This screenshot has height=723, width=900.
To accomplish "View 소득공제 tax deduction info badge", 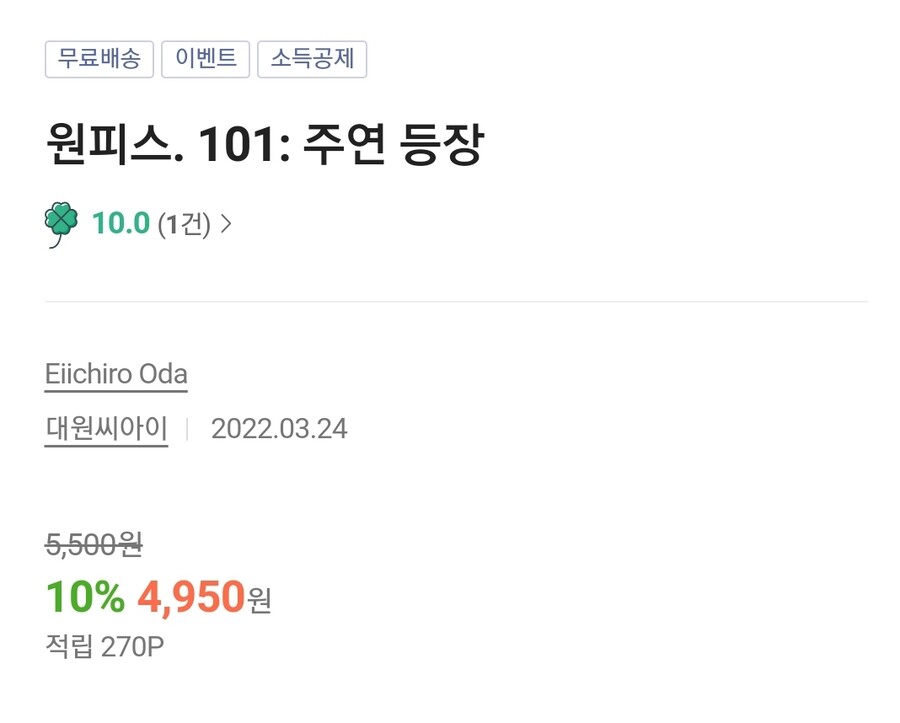I will click(x=312, y=59).
